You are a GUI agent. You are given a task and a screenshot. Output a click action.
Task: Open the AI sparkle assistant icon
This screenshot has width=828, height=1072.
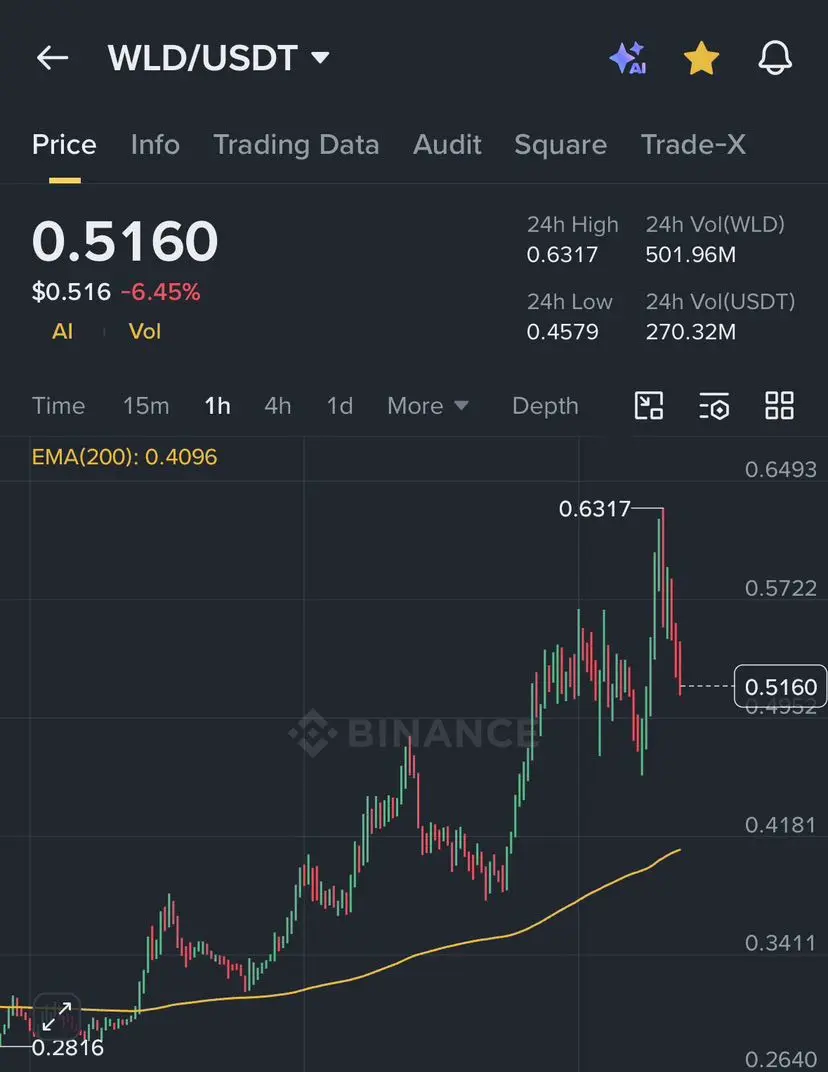point(628,57)
